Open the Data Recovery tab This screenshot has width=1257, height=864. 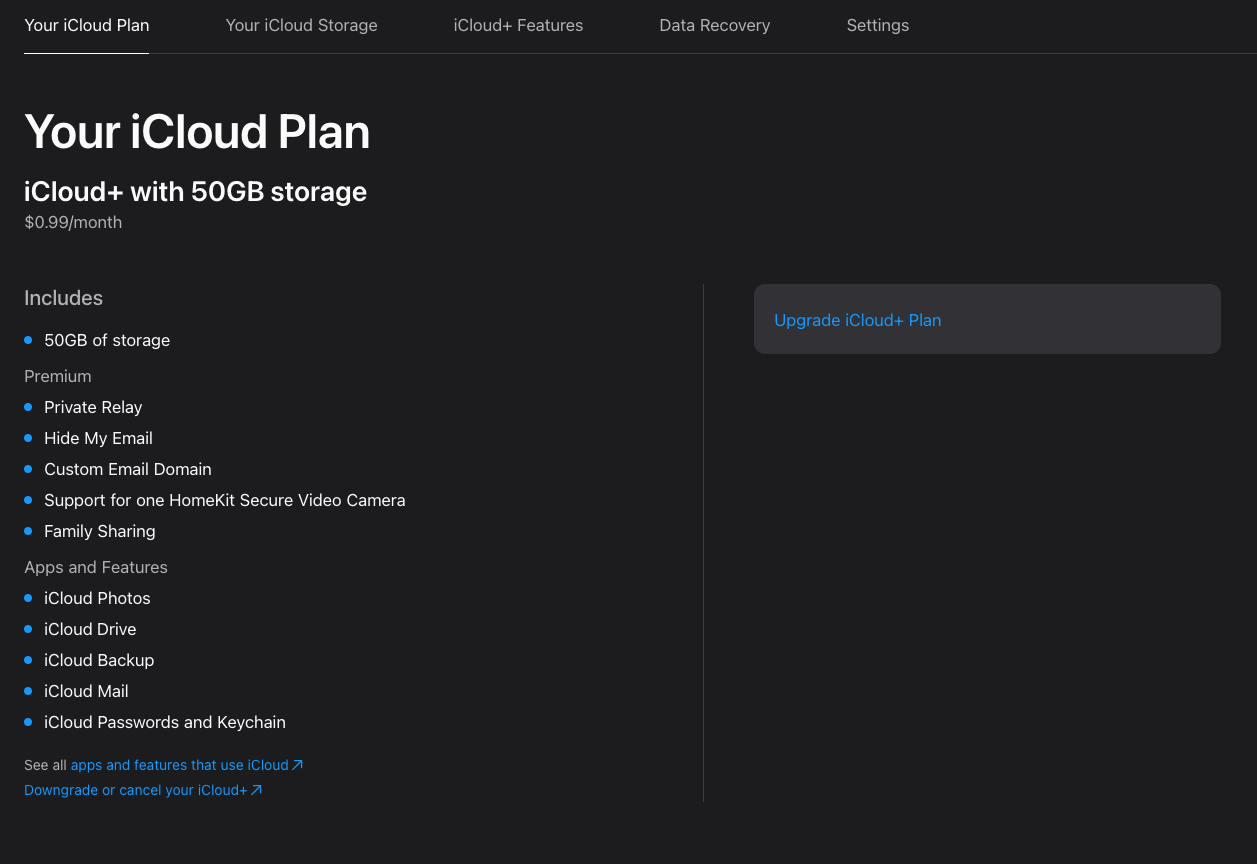coord(714,25)
